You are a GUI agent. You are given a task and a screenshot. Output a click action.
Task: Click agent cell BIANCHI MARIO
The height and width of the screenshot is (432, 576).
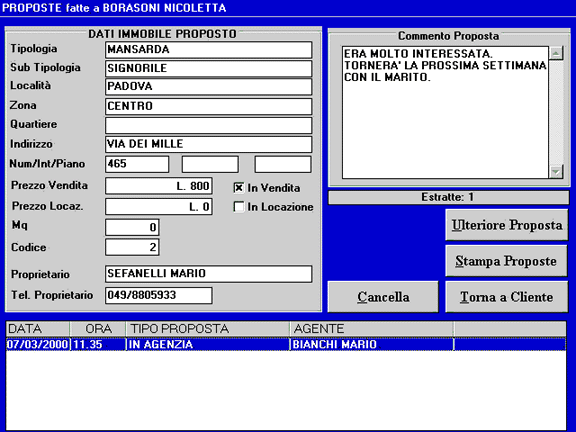(372, 344)
